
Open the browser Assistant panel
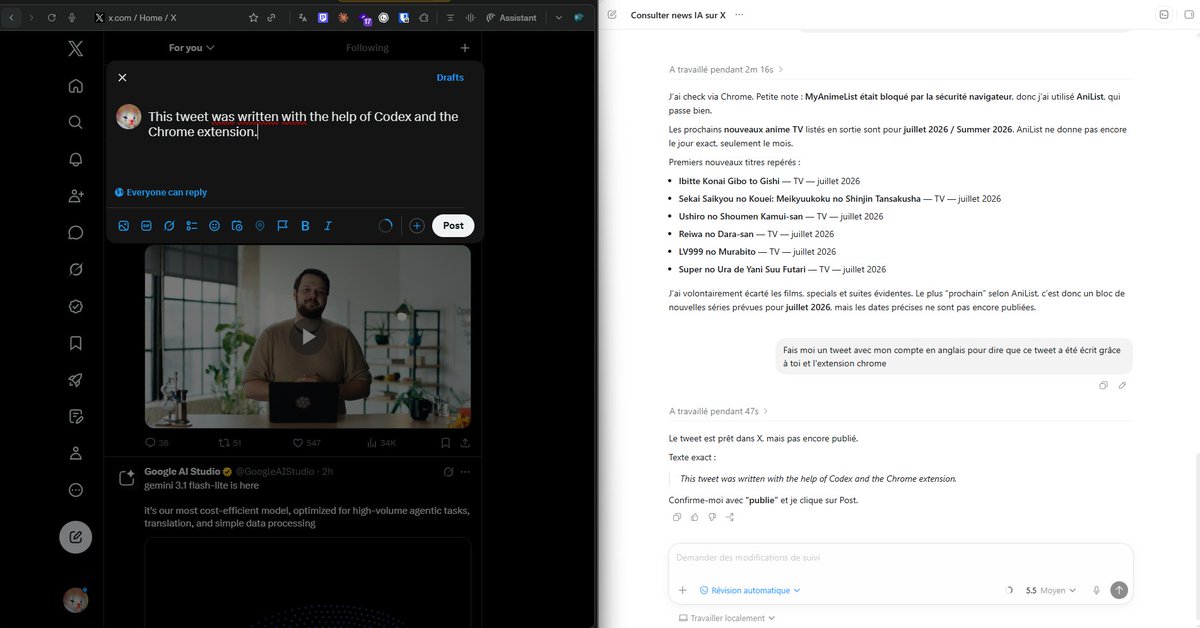point(511,18)
